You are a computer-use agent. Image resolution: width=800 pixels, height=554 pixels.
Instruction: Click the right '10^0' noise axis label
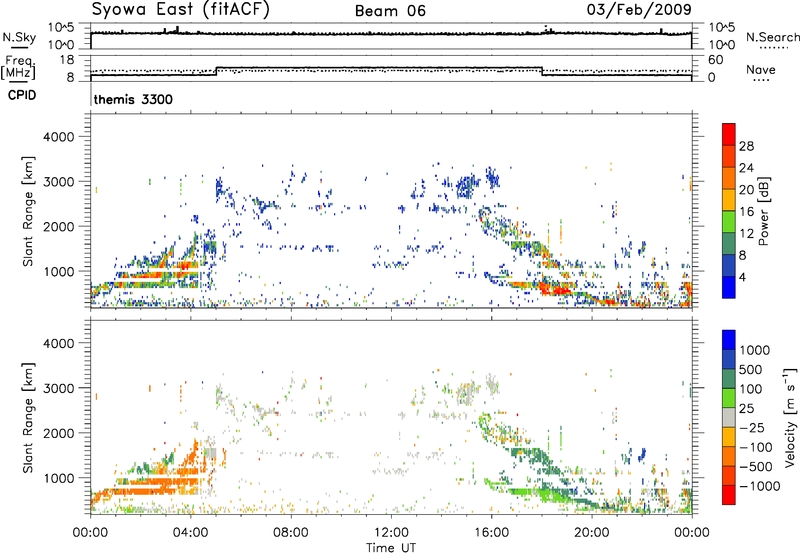click(x=722, y=44)
